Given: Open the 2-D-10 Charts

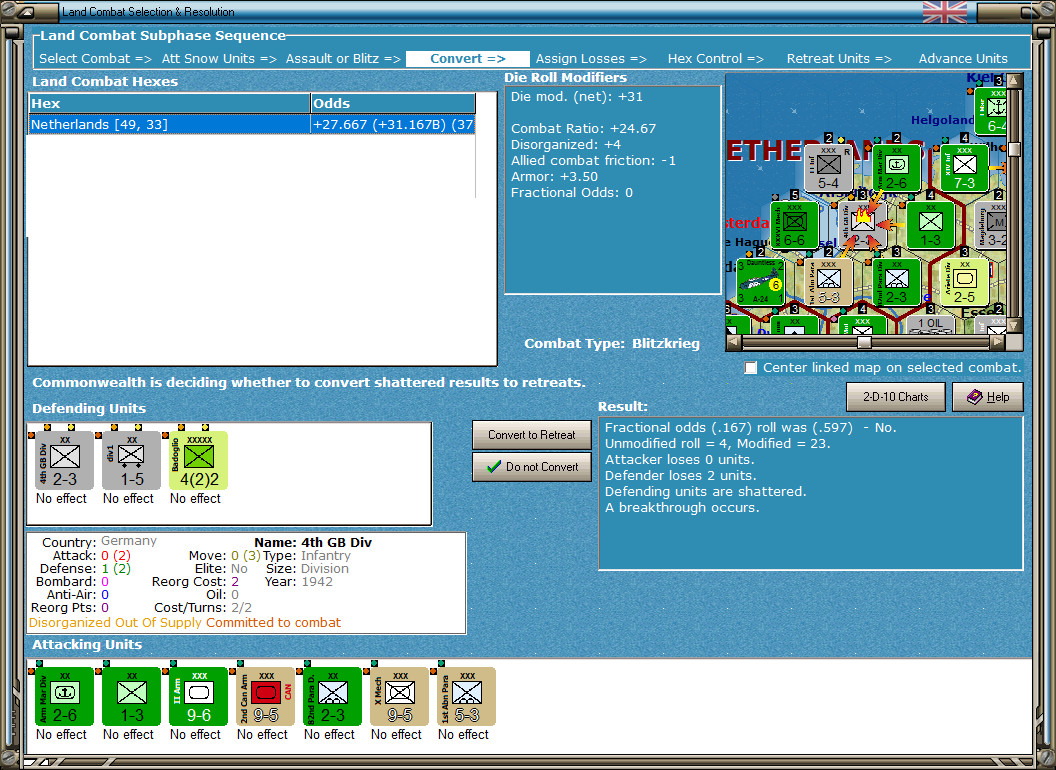Looking at the screenshot, I should pos(895,397).
